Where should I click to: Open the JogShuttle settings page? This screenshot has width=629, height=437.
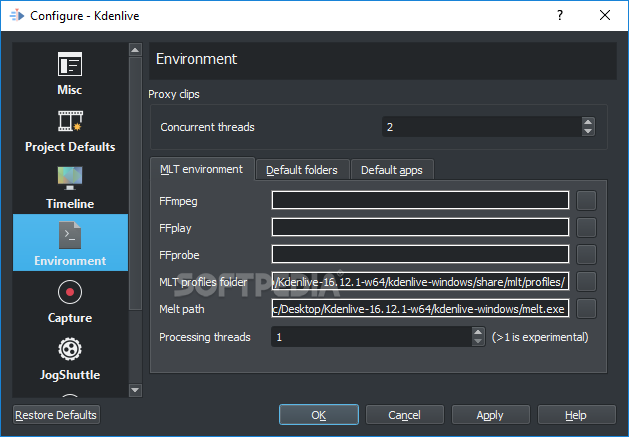pos(70,358)
